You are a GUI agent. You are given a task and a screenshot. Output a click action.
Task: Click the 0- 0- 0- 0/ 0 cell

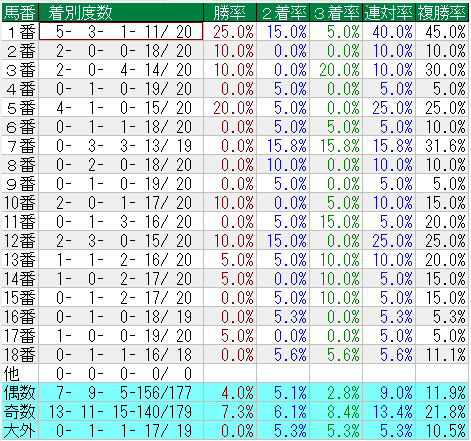tap(121, 374)
